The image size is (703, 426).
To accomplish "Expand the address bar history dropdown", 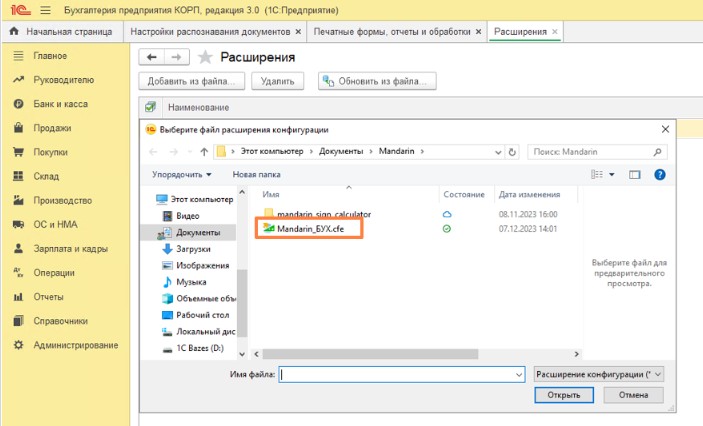I will coord(498,152).
